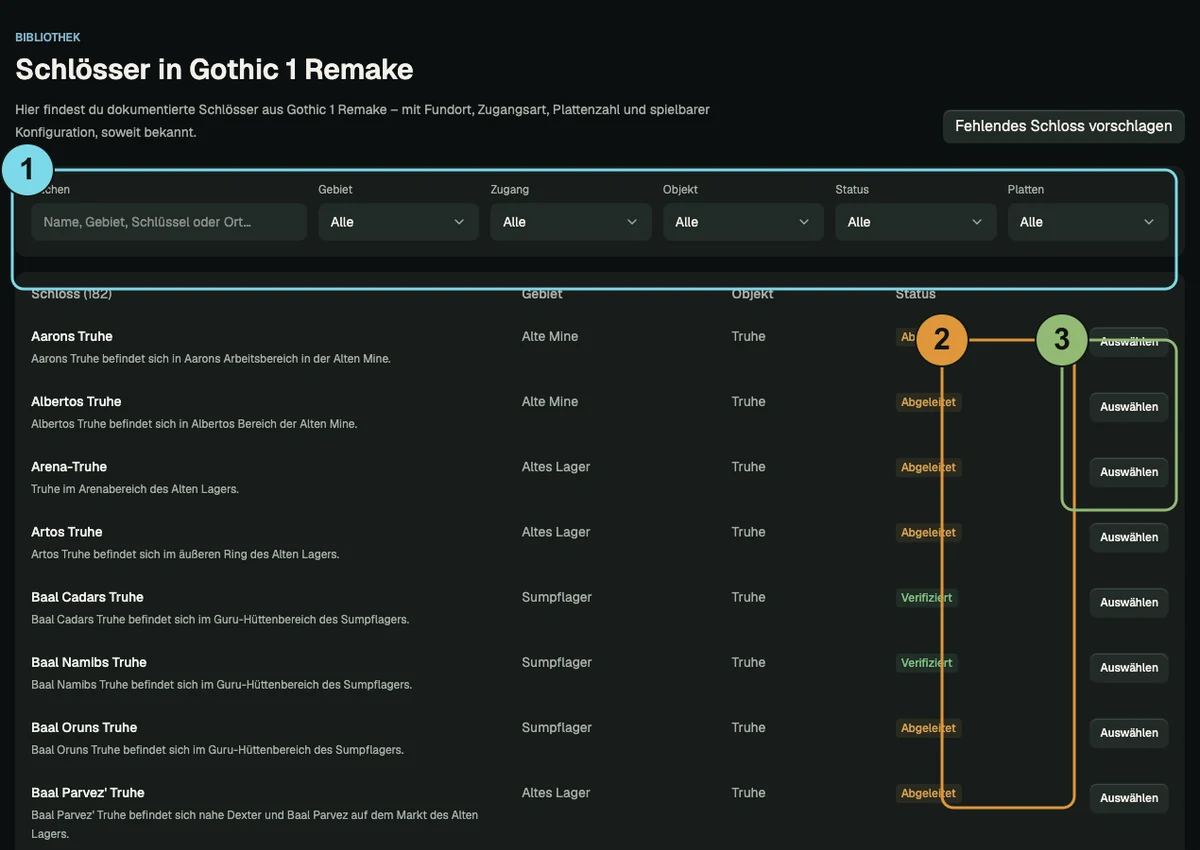This screenshot has height=850, width=1200.
Task: Select Albertos Truhe with its Auswählen button
Action: pos(1129,407)
